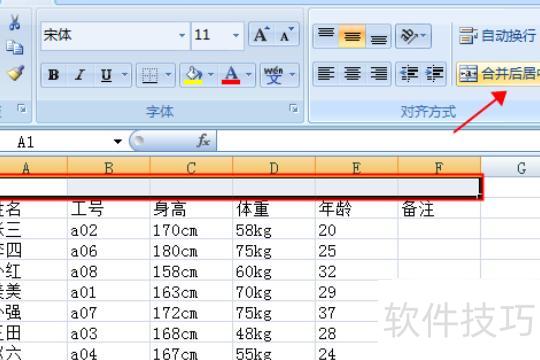Click the Name Box showing A1
Screen dimensions: 540x360
tap(55, 142)
